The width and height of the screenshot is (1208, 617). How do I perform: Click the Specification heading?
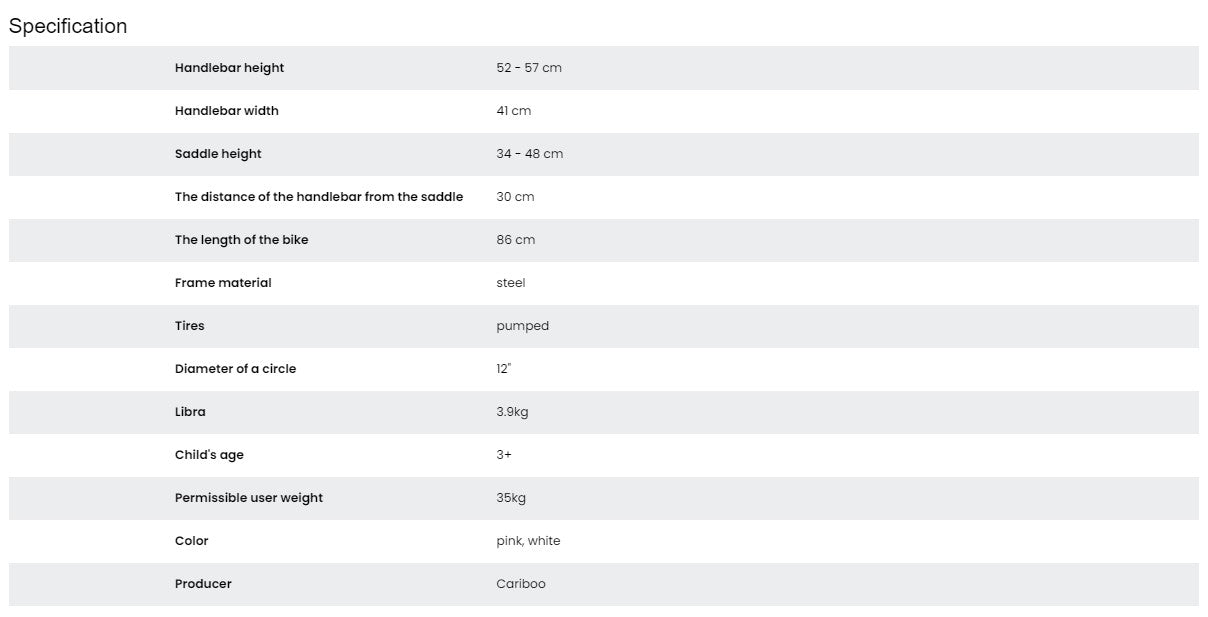tap(68, 26)
